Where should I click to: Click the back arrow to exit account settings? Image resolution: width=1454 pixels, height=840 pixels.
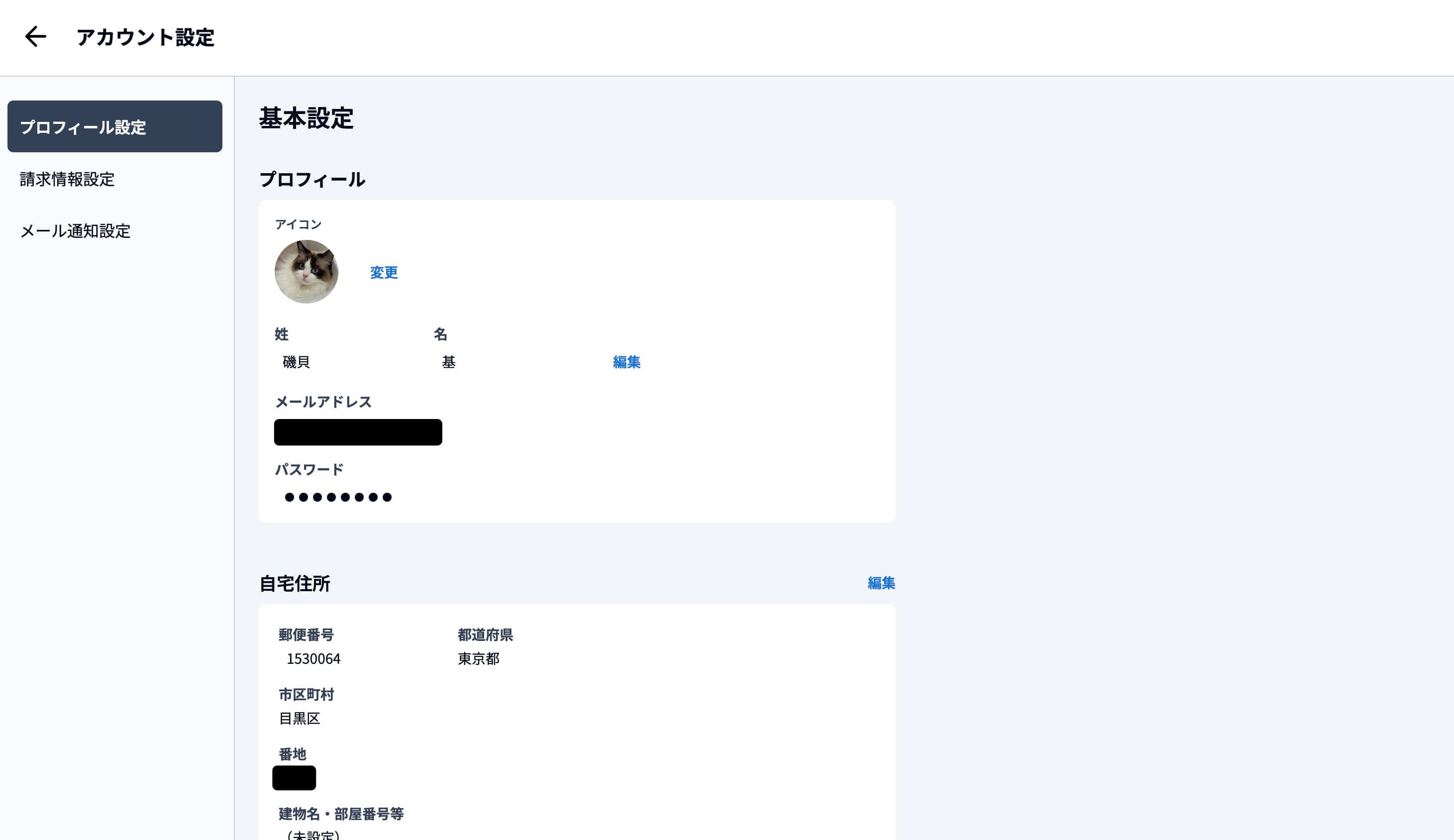tap(35, 37)
